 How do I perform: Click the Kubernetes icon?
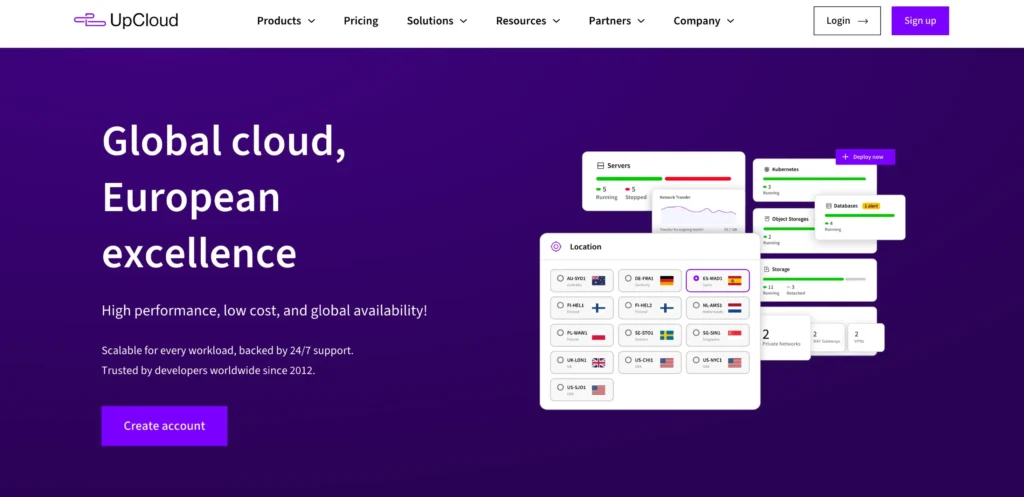click(x=766, y=170)
